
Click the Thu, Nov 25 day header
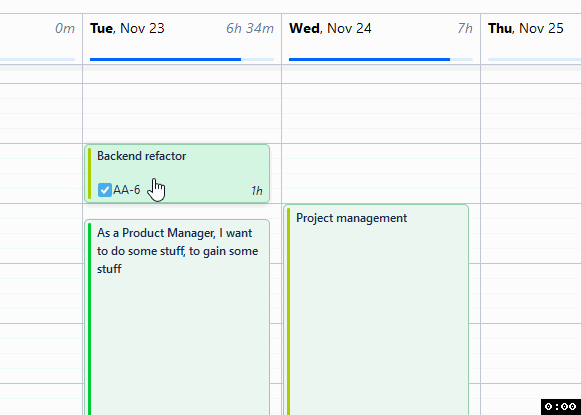click(x=525, y=29)
